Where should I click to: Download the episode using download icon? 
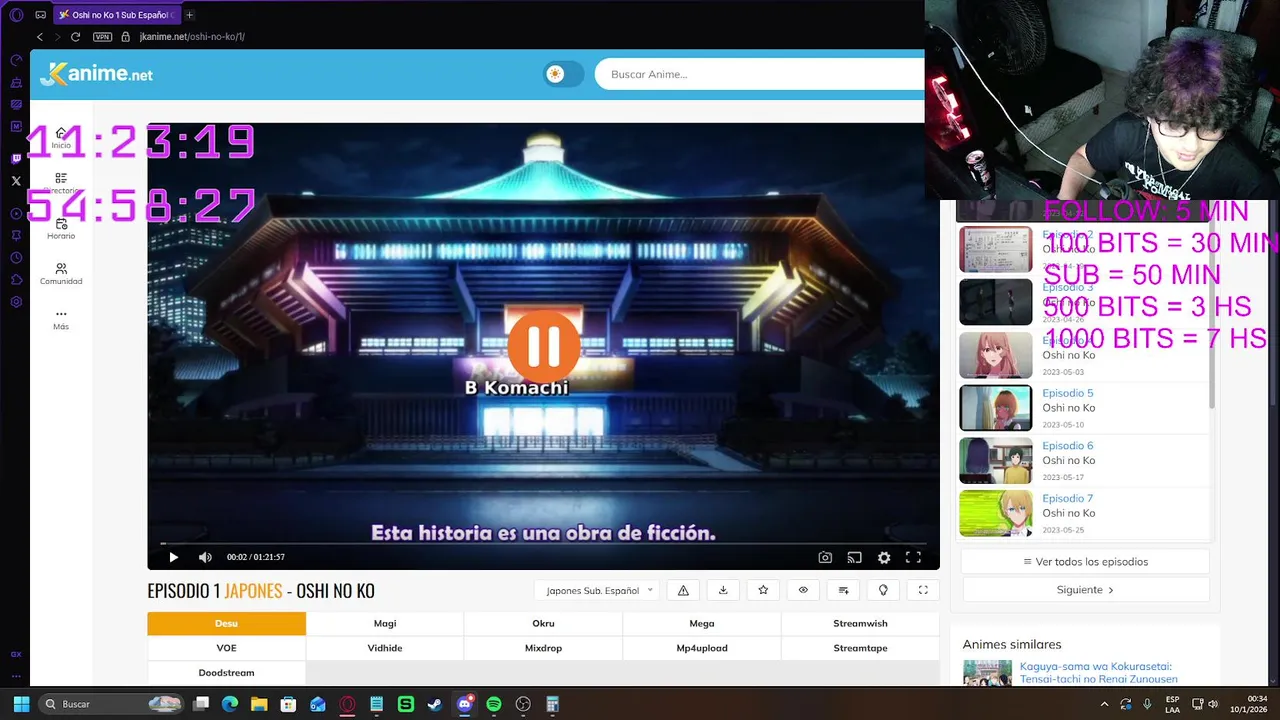(x=723, y=590)
